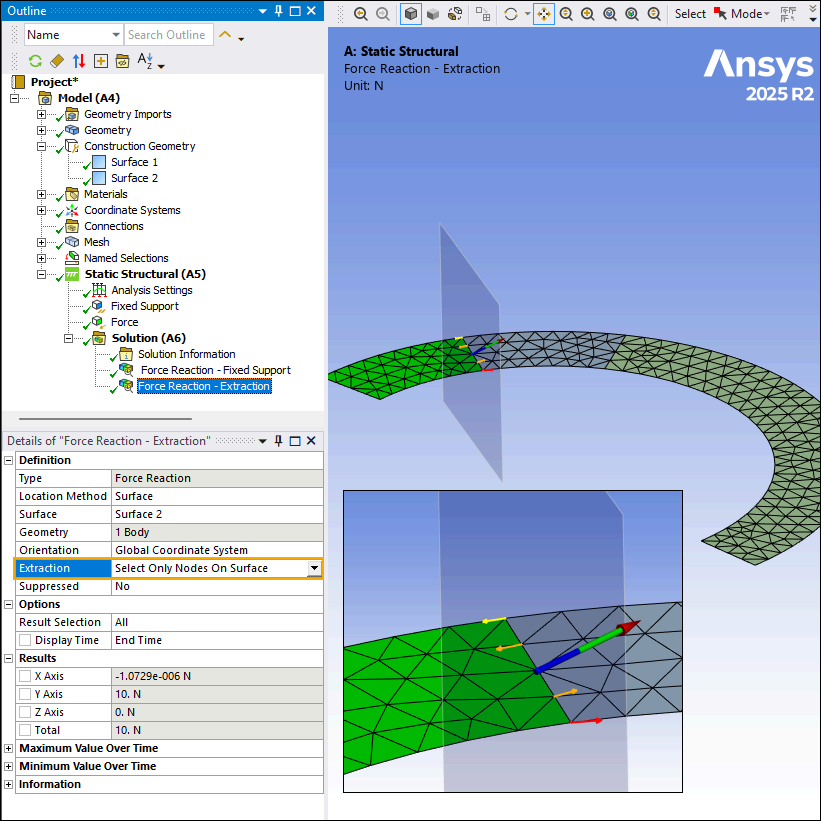Select Surface 2 in the outline
Image resolution: width=821 pixels, height=821 pixels.
(134, 178)
